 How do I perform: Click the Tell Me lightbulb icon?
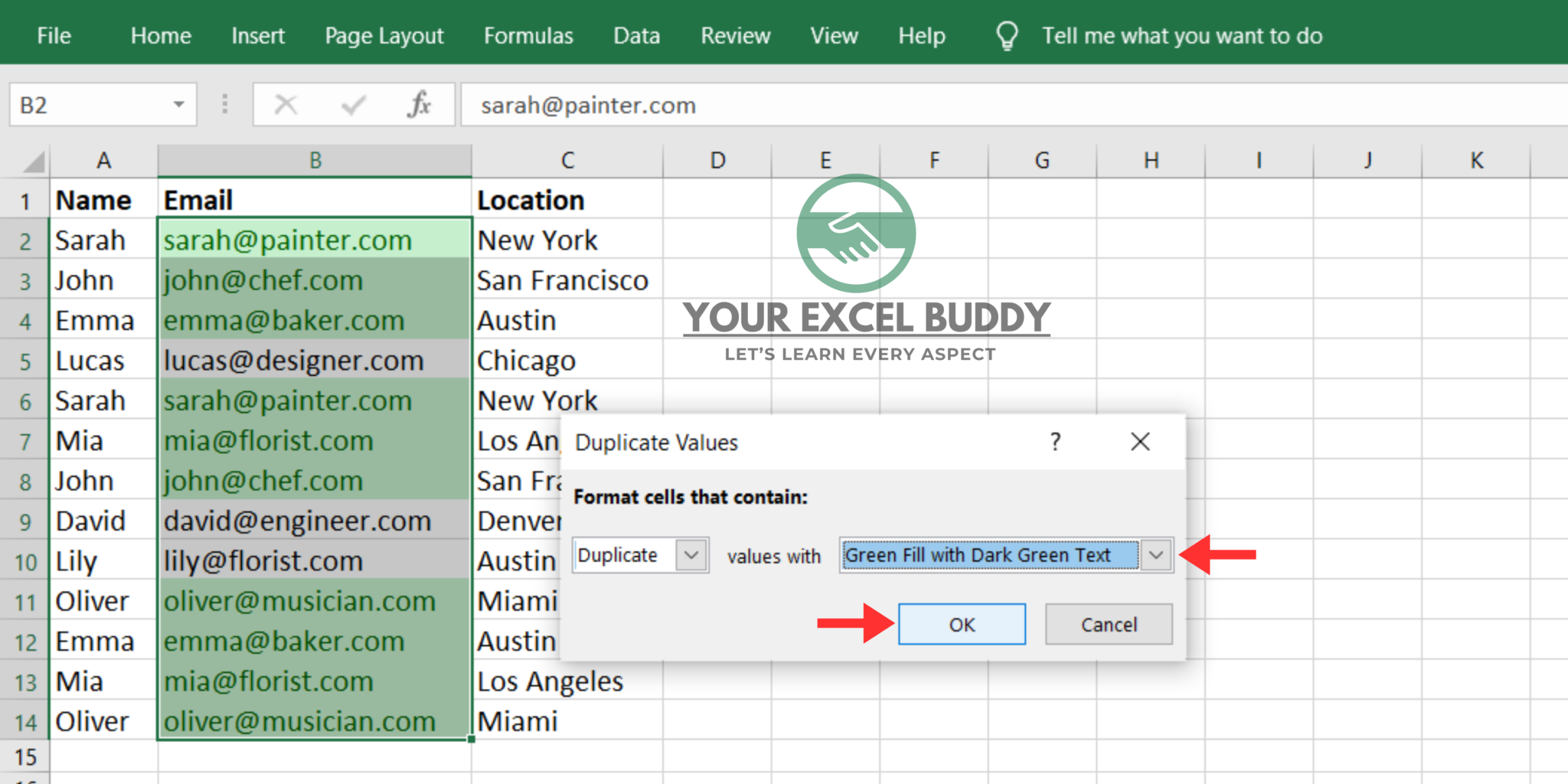coord(1006,34)
